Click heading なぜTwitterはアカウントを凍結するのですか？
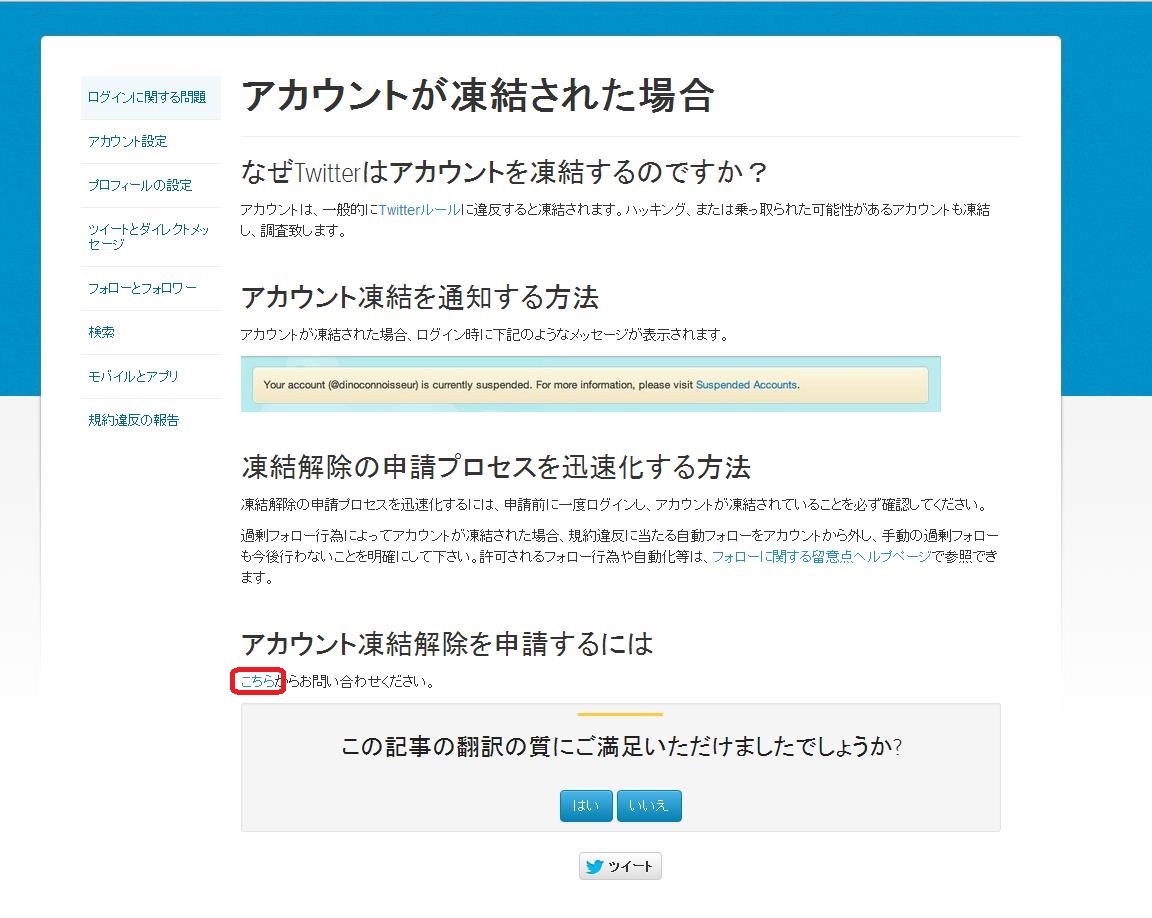This screenshot has width=1152, height=918. pos(504,173)
